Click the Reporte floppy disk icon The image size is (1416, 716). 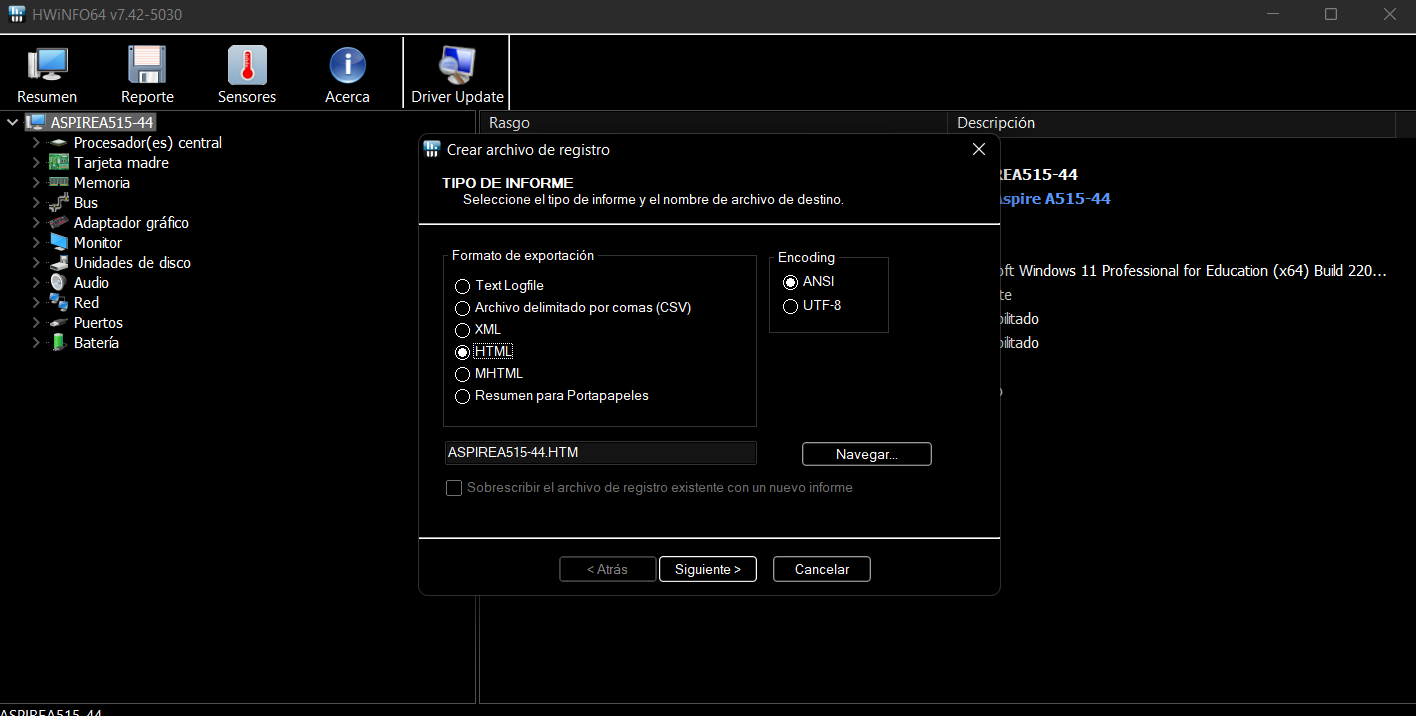[x=147, y=65]
